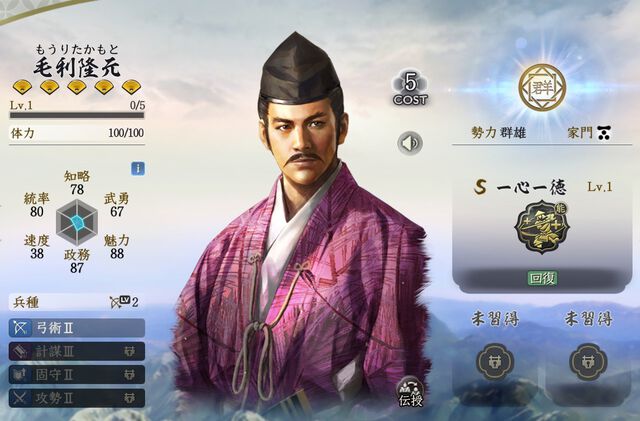The width and height of the screenshot is (640, 421).
Task: Unlock the 攻勢Ⅱ trait lock
Action: [x=129, y=398]
